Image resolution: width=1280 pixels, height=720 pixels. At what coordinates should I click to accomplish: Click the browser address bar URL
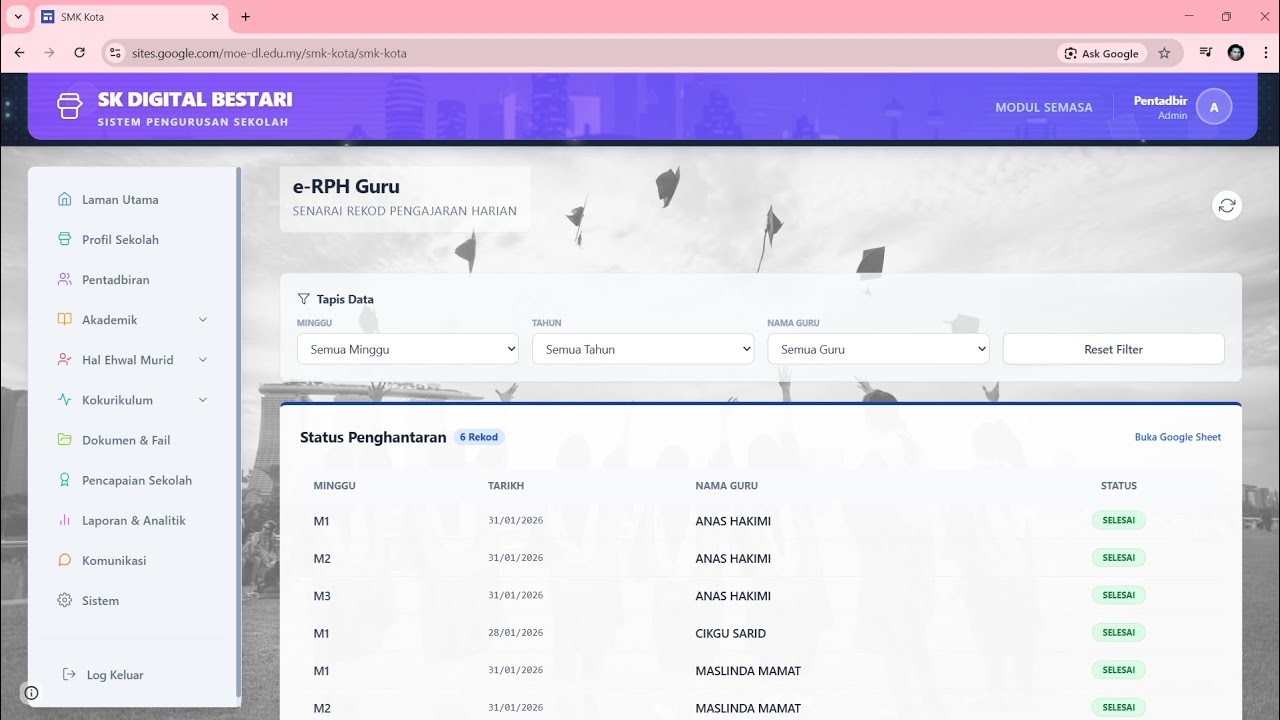click(x=269, y=53)
